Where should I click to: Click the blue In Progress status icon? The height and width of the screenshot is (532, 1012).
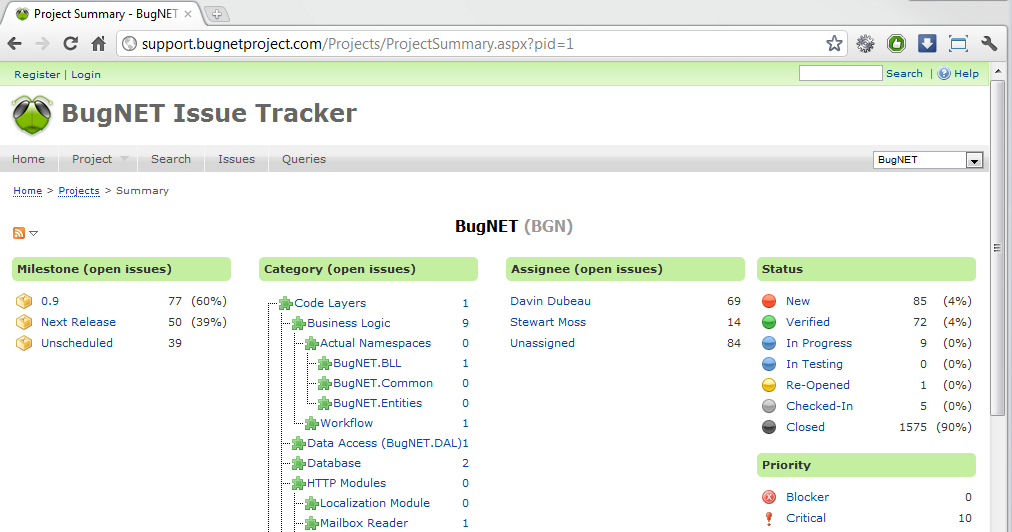tap(769, 343)
